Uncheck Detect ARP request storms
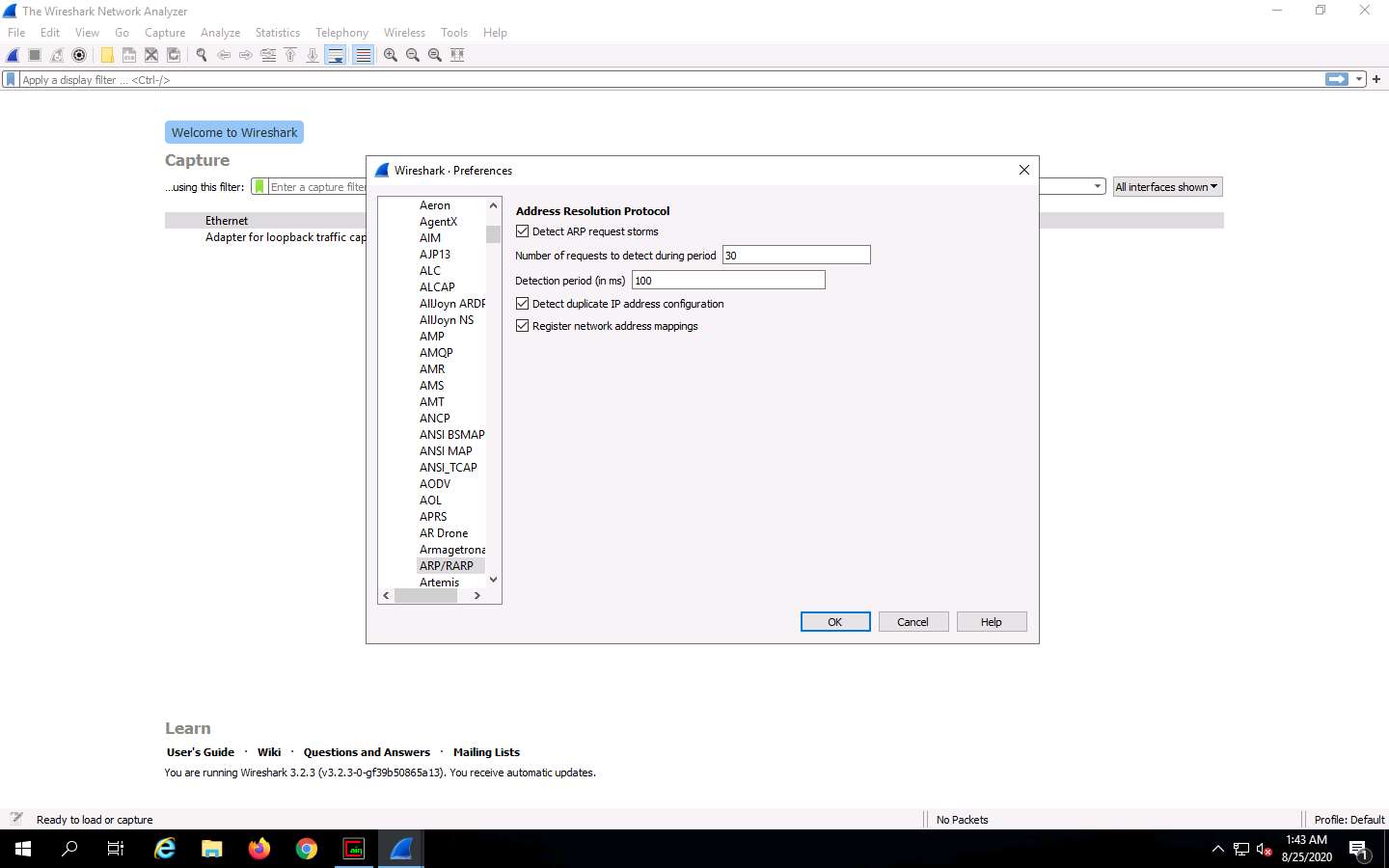Screen dimensions: 1389x868 coord(523,231)
